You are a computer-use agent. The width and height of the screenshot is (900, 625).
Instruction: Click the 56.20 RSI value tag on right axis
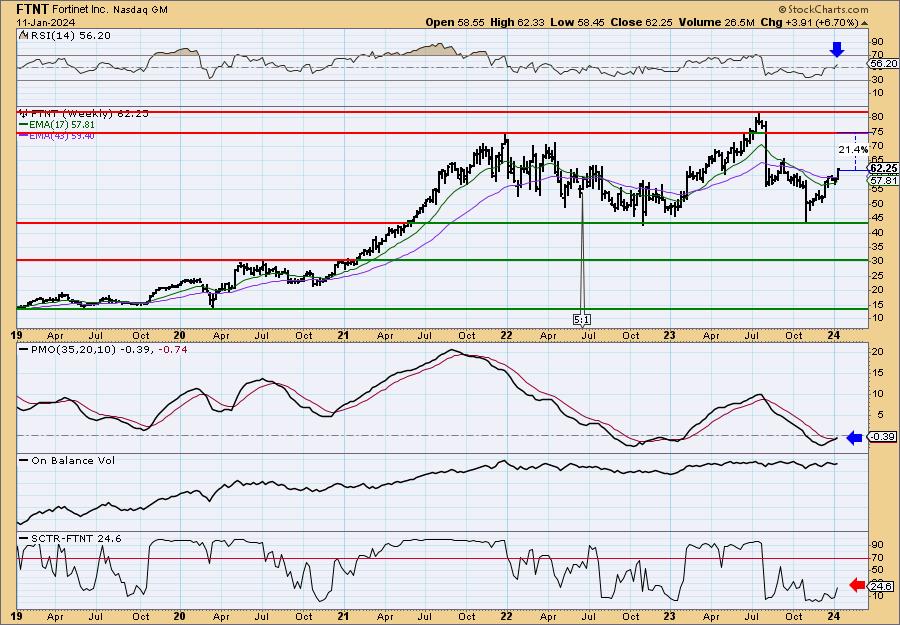point(884,64)
